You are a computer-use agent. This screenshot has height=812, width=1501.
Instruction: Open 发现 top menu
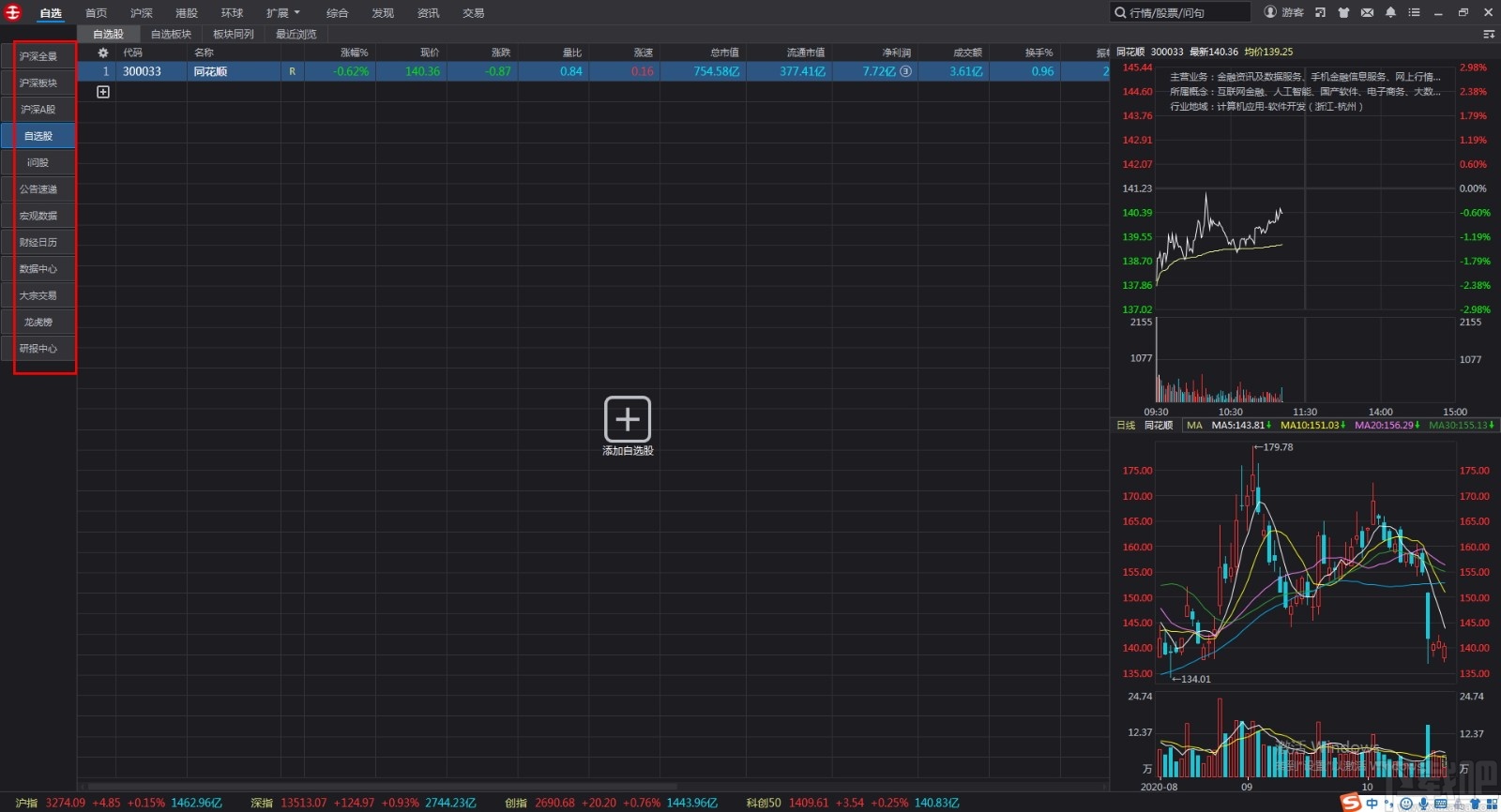click(x=383, y=13)
